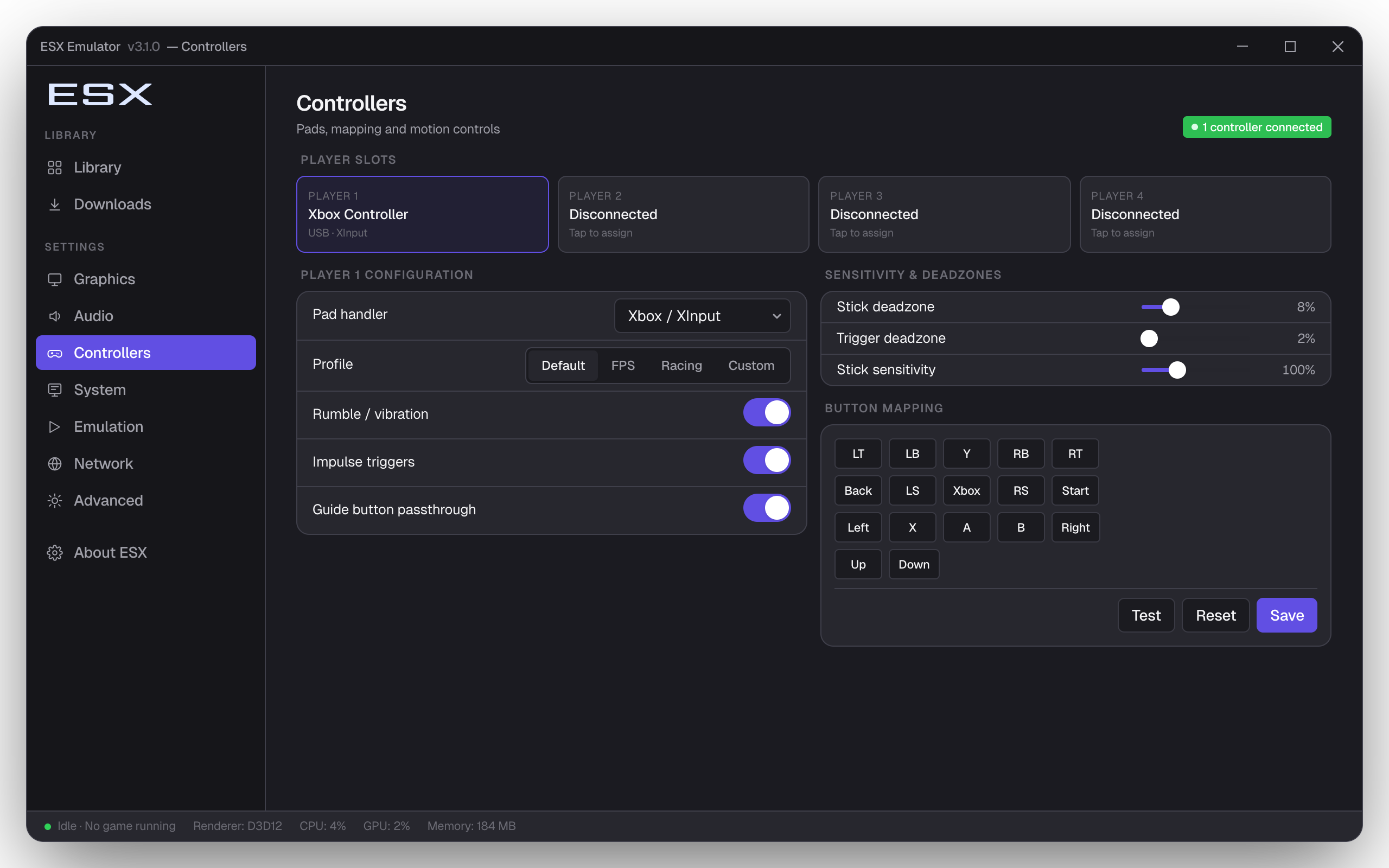This screenshot has height=868, width=1389.
Task: Remap the LT button
Action: pos(857,454)
